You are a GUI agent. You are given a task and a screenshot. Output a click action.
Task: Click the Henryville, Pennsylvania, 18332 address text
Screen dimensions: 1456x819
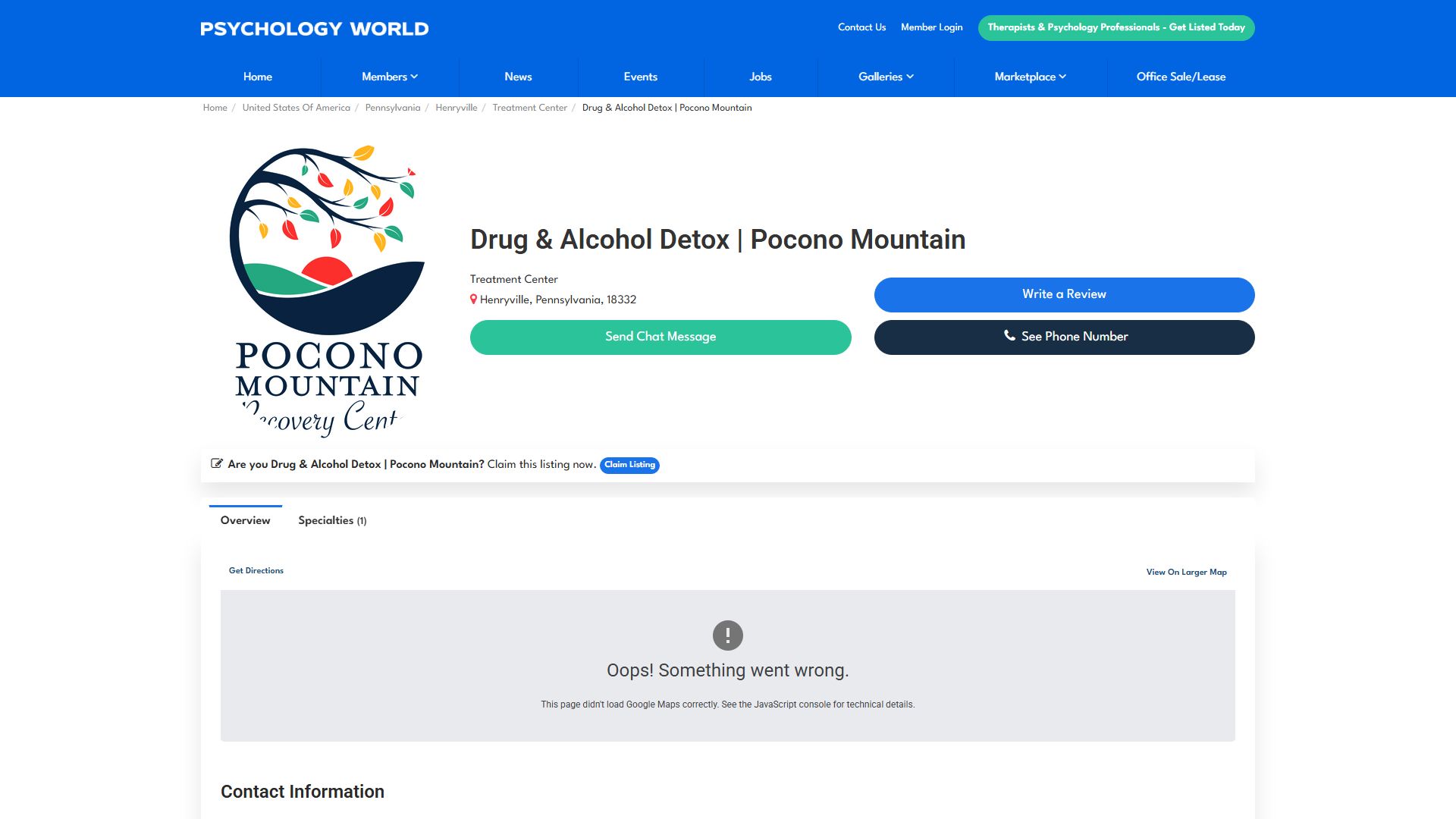pos(557,300)
